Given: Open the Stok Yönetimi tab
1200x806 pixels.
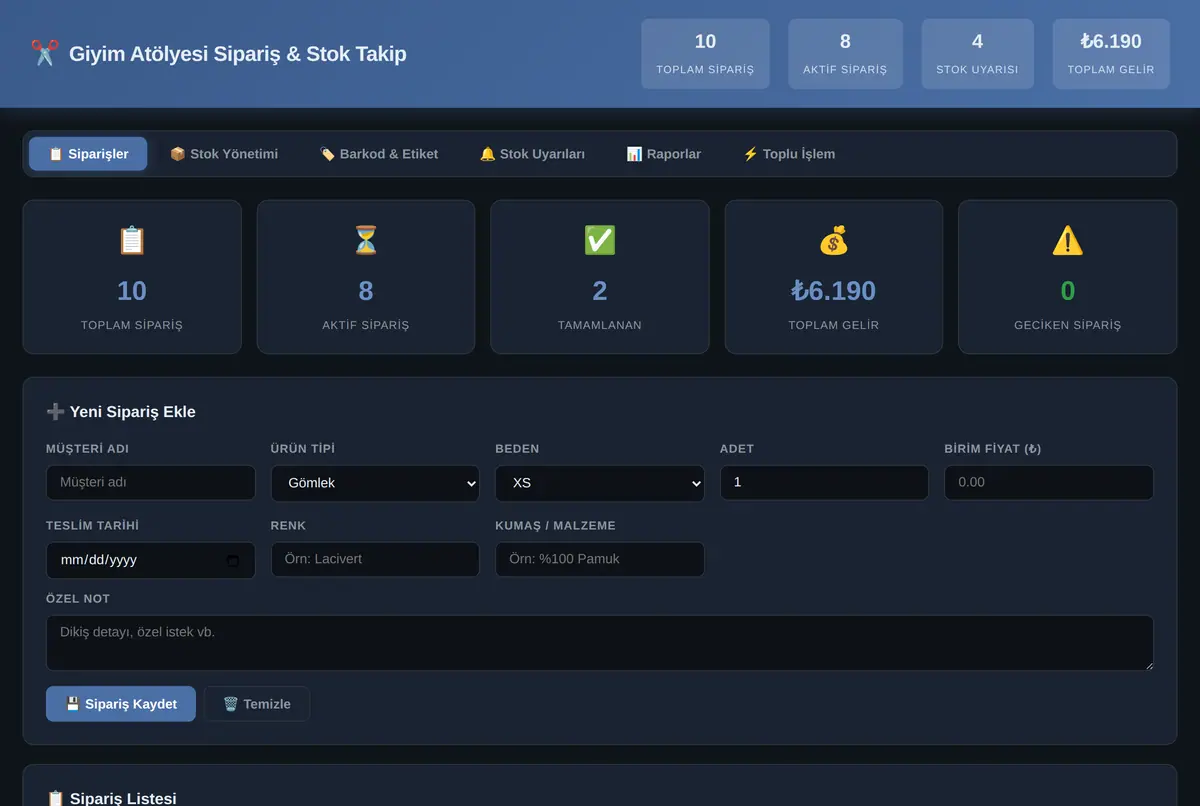Looking at the screenshot, I should 224,154.
